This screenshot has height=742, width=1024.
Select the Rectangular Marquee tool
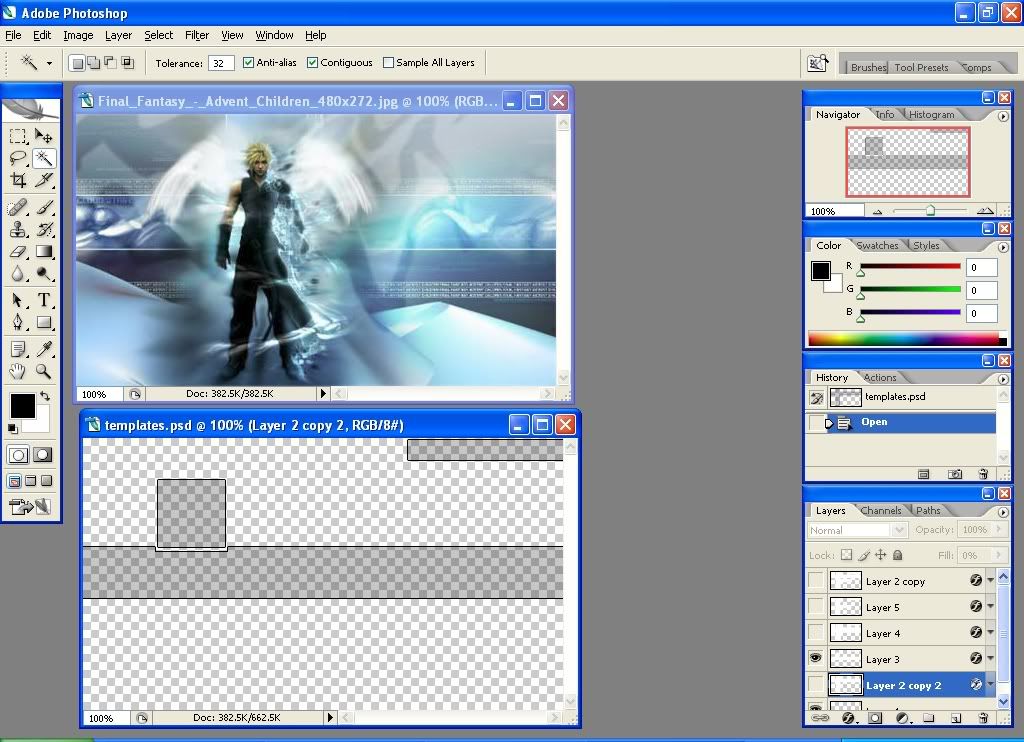point(18,136)
